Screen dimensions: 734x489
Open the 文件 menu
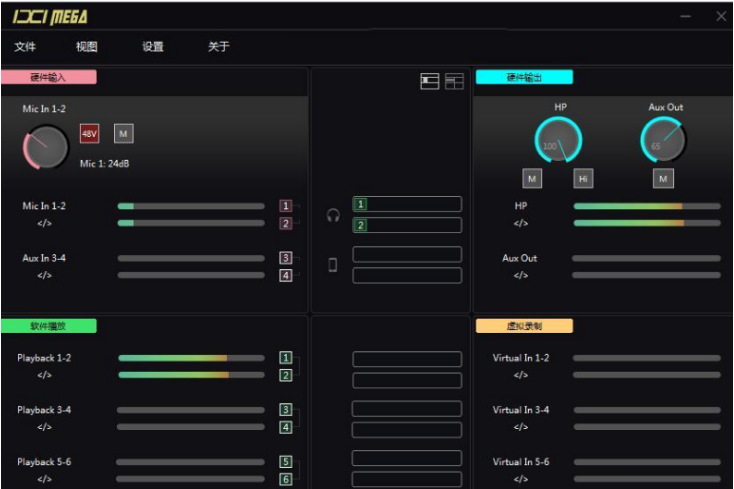(x=25, y=46)
